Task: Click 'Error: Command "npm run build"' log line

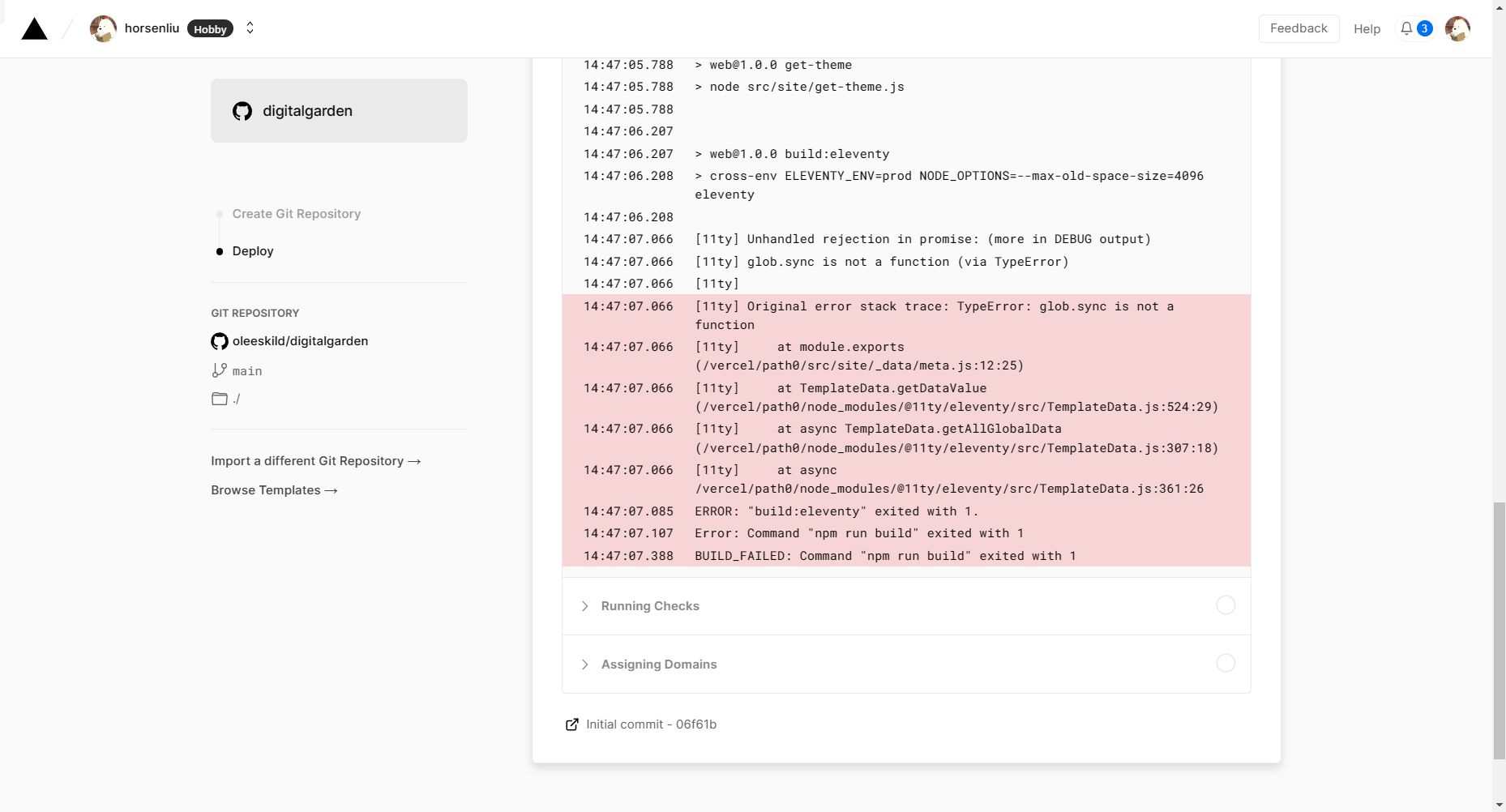Action: pyautogui.click(x=906, y=533)
